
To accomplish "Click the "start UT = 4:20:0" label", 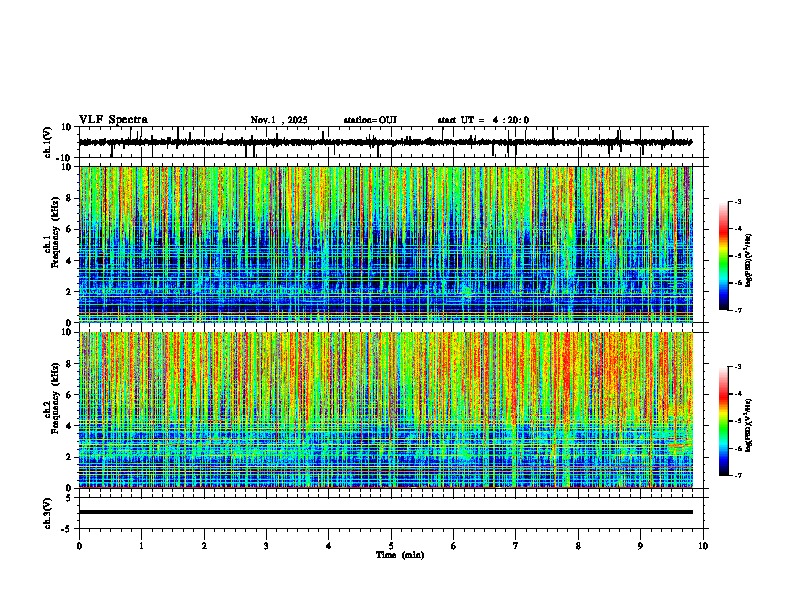I will [483, 120].
